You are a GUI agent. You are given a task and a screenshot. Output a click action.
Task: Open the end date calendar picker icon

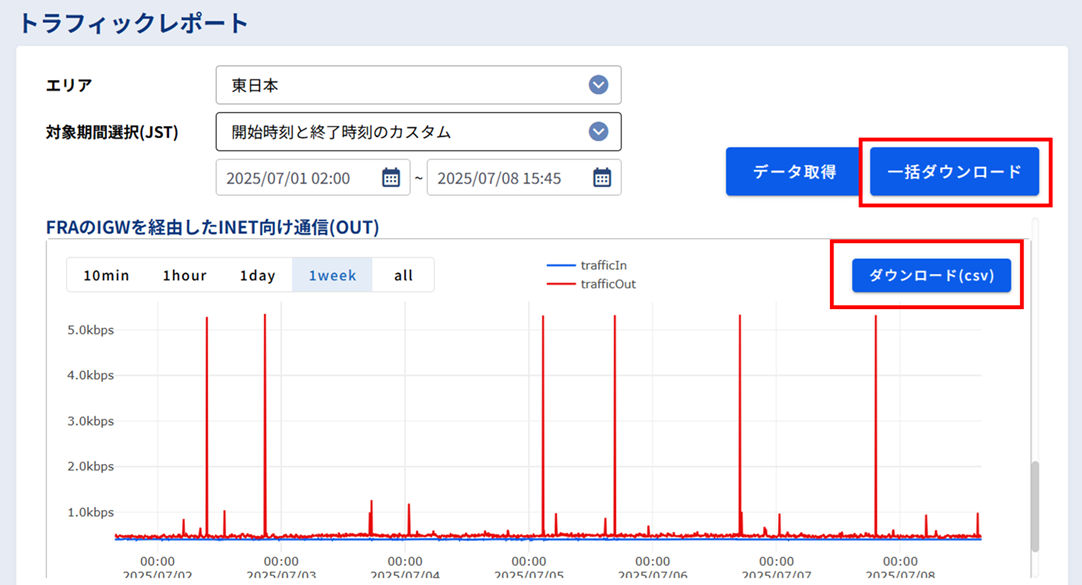602,178
